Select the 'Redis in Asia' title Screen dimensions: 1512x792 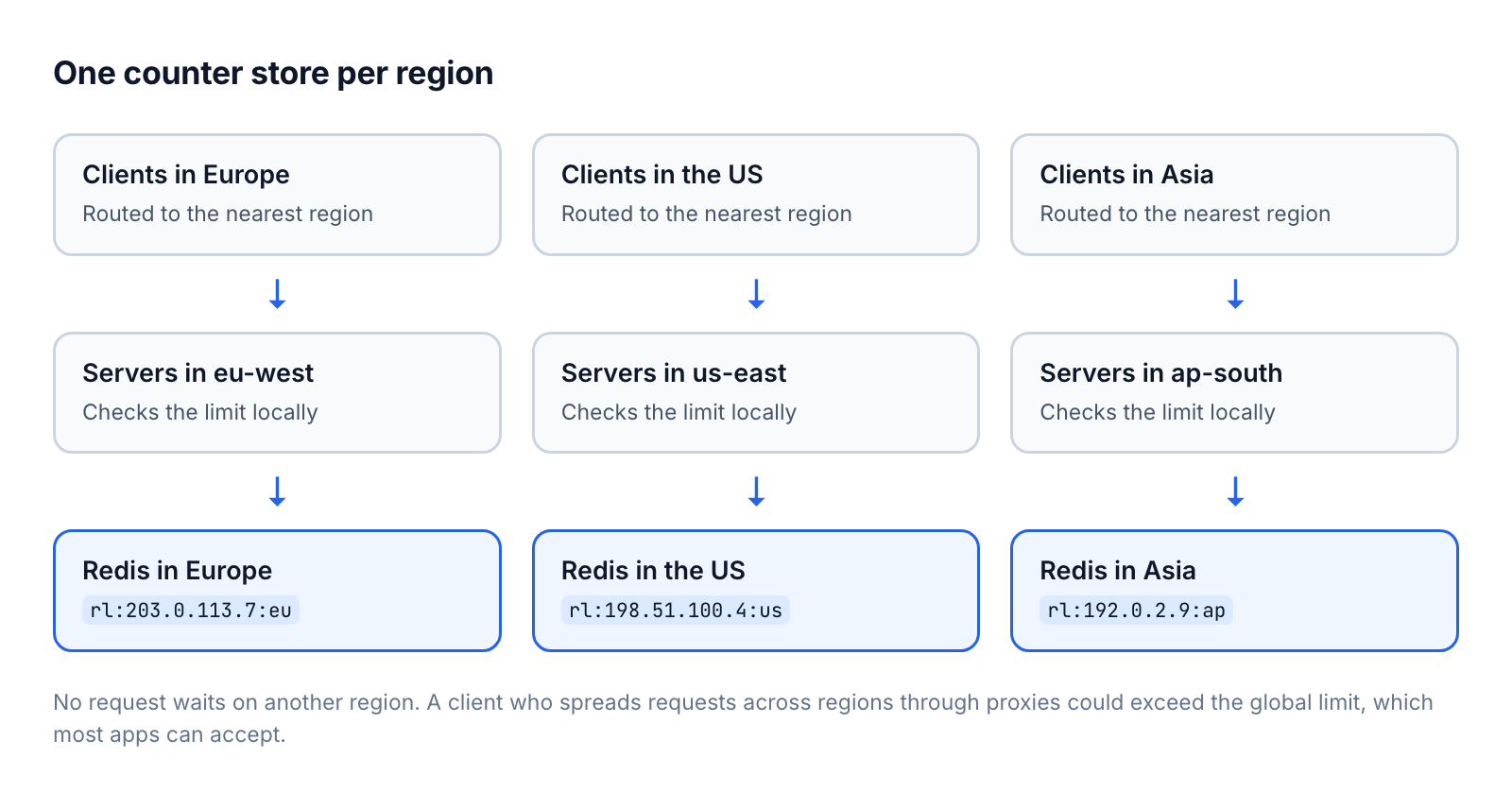(x=1118, y=571)
